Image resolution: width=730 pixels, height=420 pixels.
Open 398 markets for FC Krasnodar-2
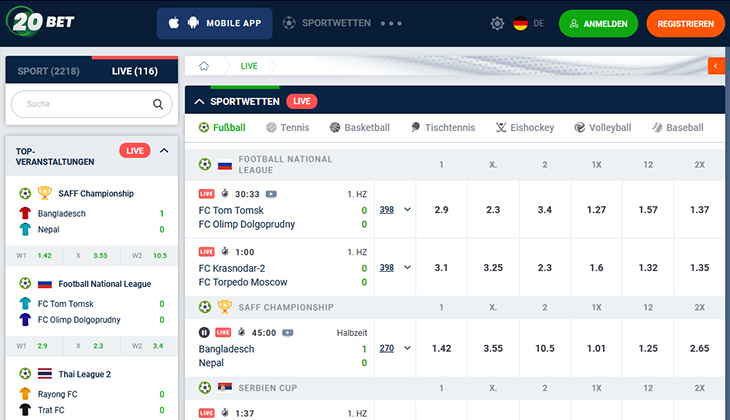[386, 267]
